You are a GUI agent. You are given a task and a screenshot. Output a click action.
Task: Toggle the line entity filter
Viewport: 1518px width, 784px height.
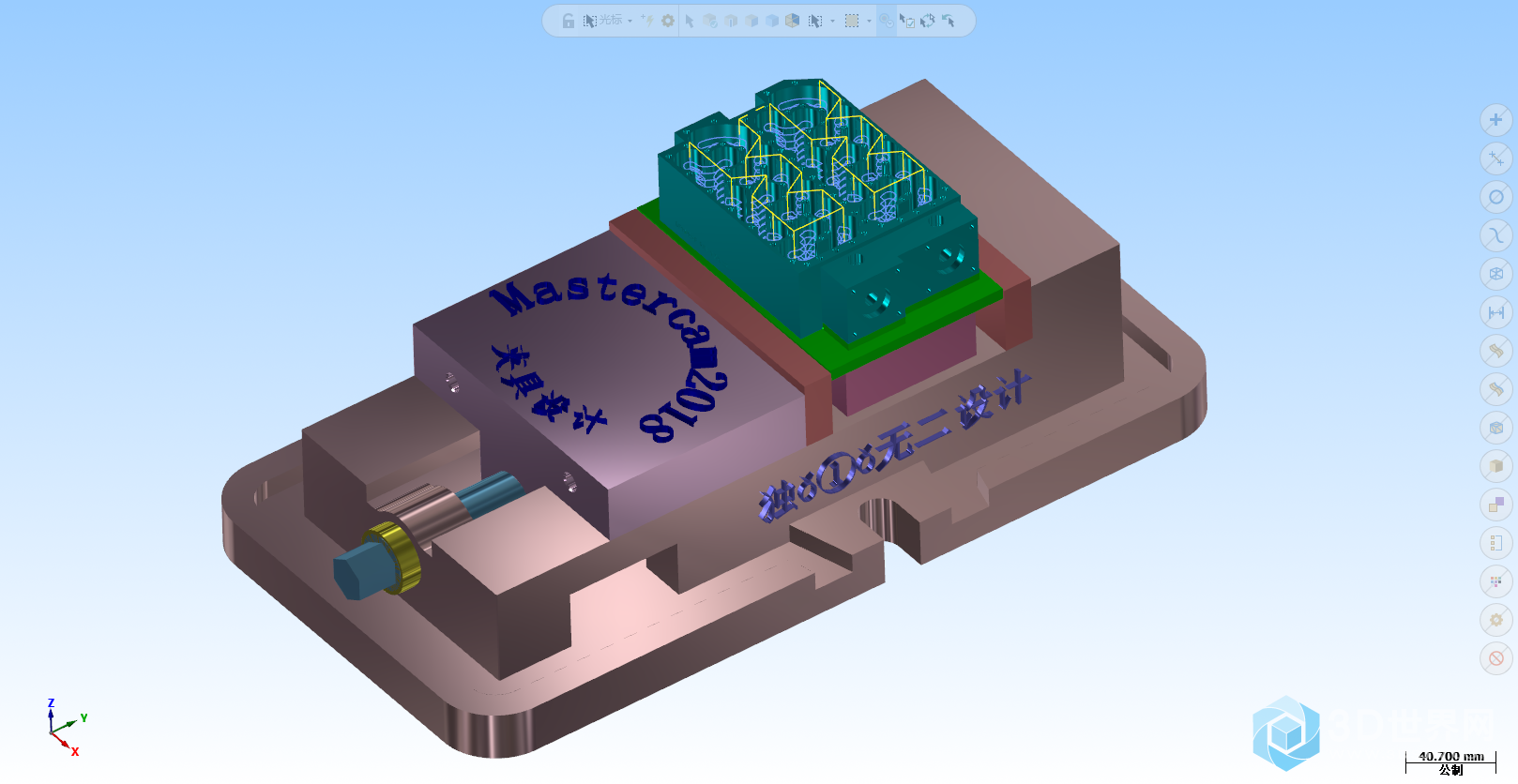click(1496, 158)
